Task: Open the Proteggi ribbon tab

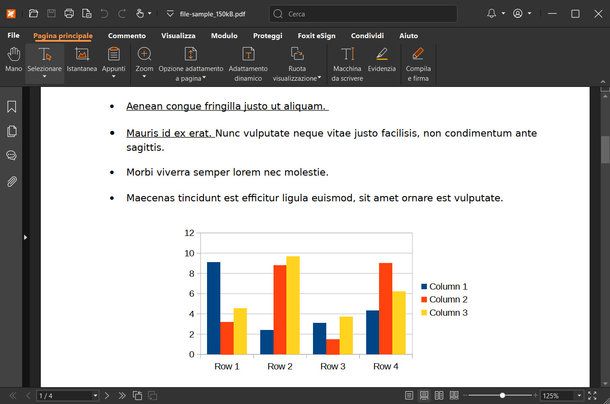Action: pos(267,35)
